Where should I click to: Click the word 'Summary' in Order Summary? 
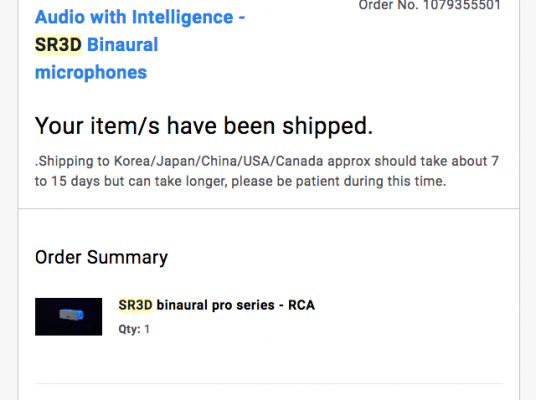point(127,257)
